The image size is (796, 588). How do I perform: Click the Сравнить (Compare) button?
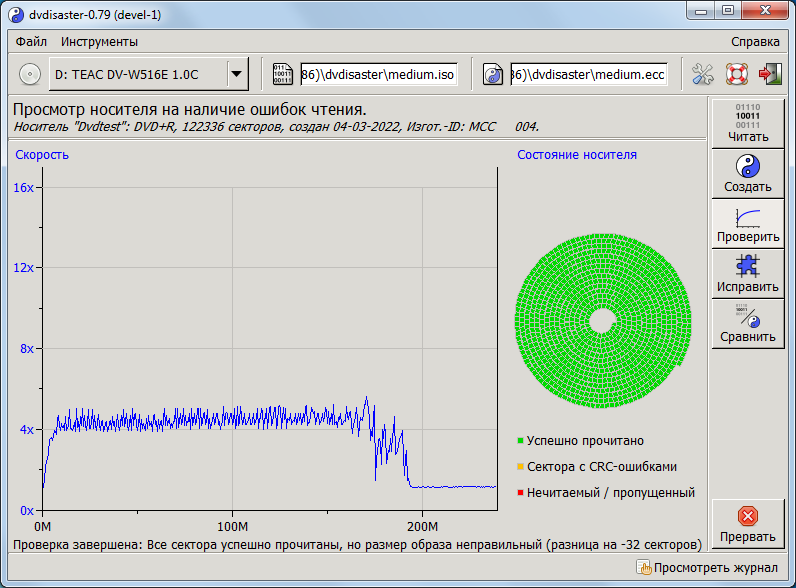tap(748, 323)
